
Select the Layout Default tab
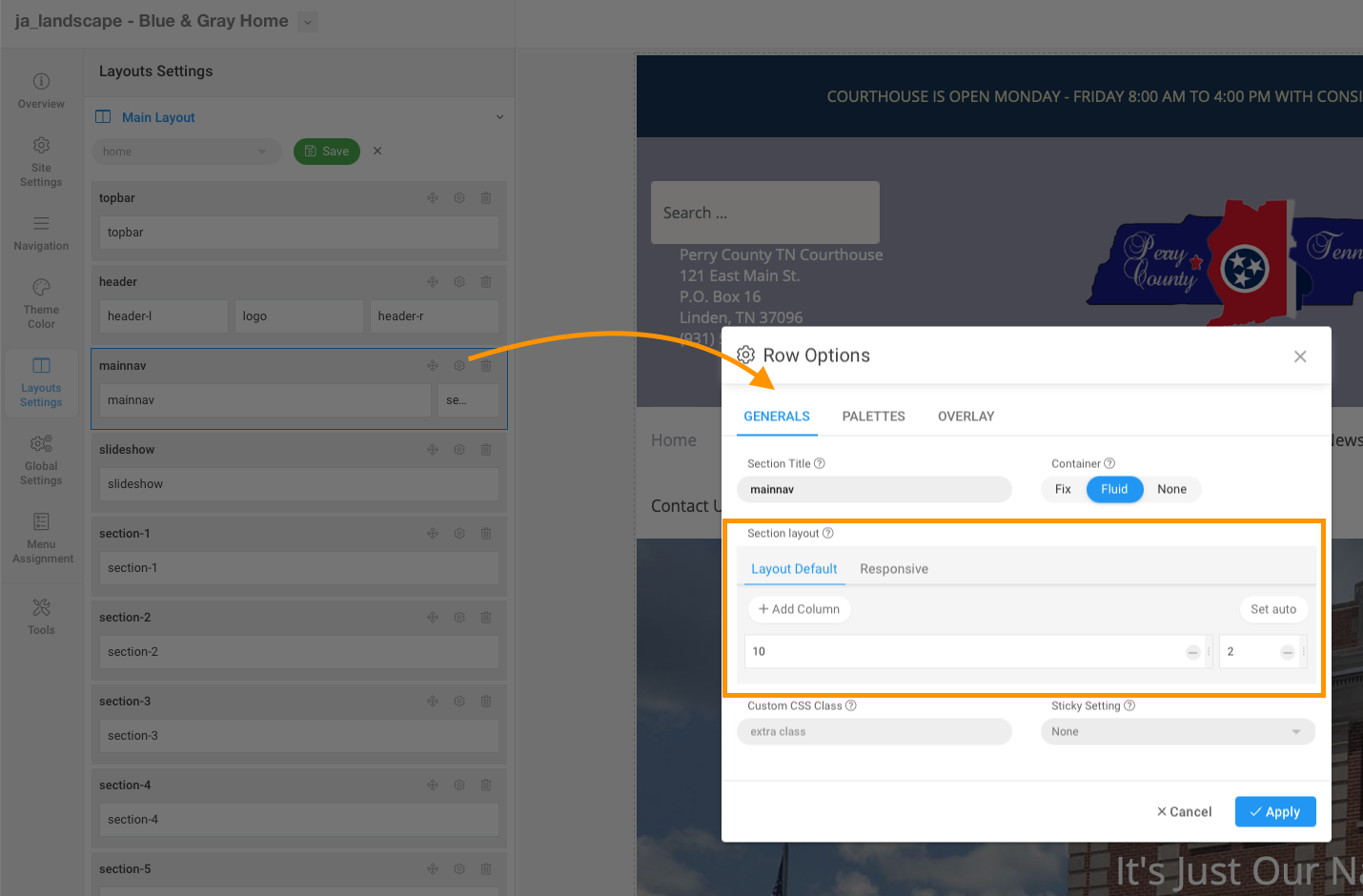point(794,569)
